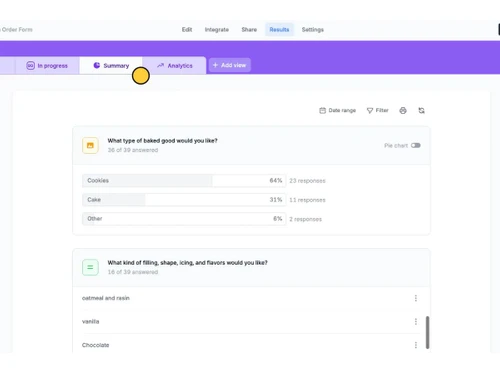Screen dimensions: 500x375
Task: Click the funnel icon beside Filter
Action: 370,110
